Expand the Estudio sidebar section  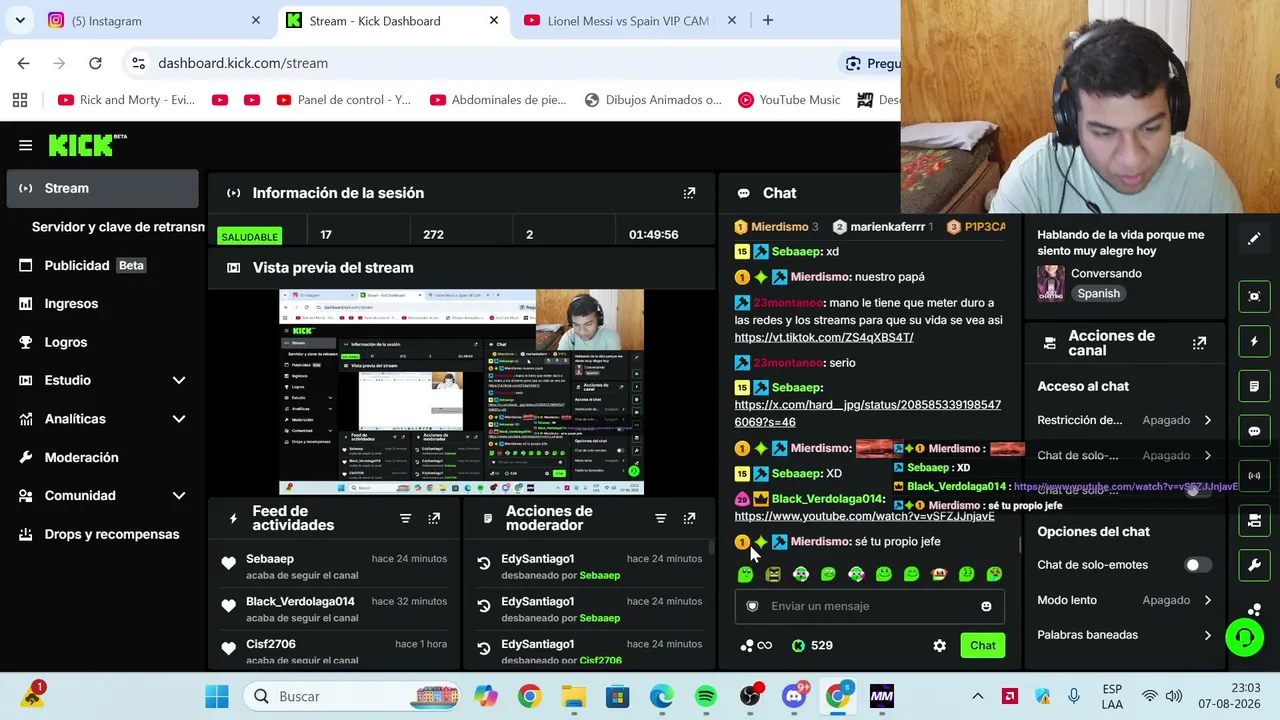[x=179, y=380]
